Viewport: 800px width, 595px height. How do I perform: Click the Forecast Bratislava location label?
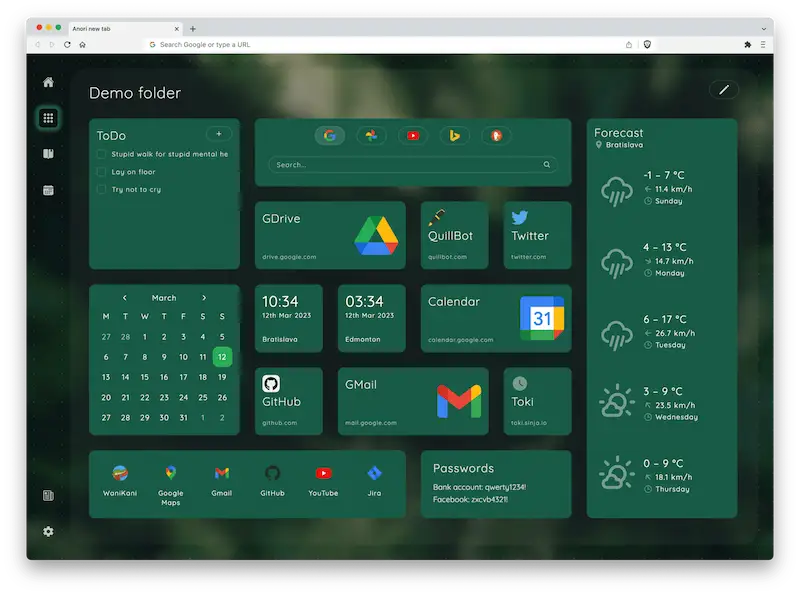[619, 145]
